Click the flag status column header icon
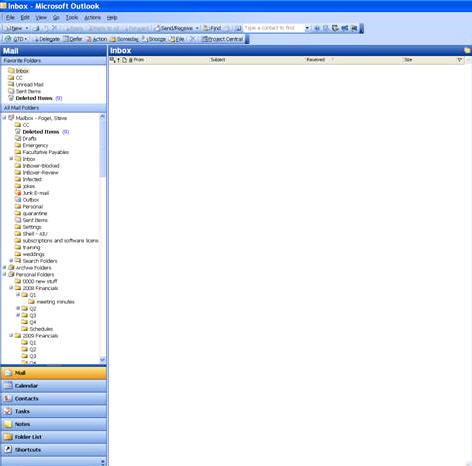This screenshot has height=466, width=472. click(460, 60)
